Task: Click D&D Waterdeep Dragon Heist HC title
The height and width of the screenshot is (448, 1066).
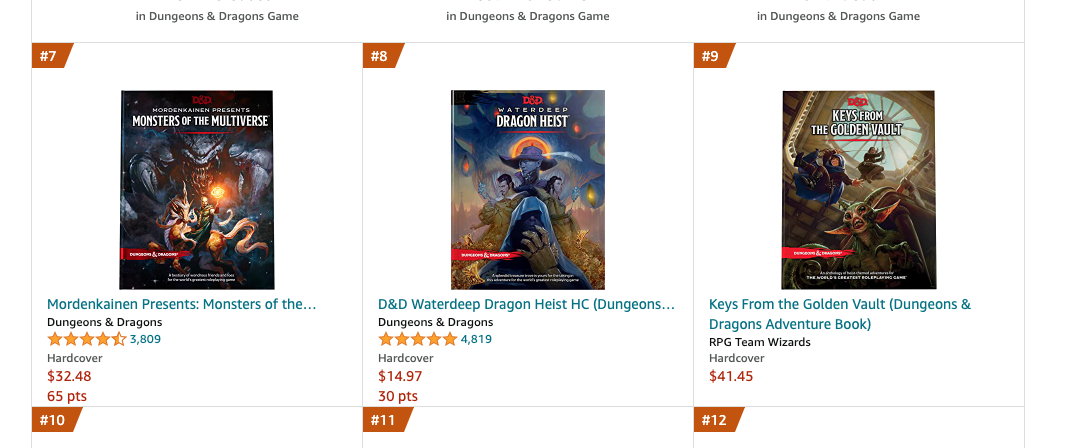Action: coord(526,304)
